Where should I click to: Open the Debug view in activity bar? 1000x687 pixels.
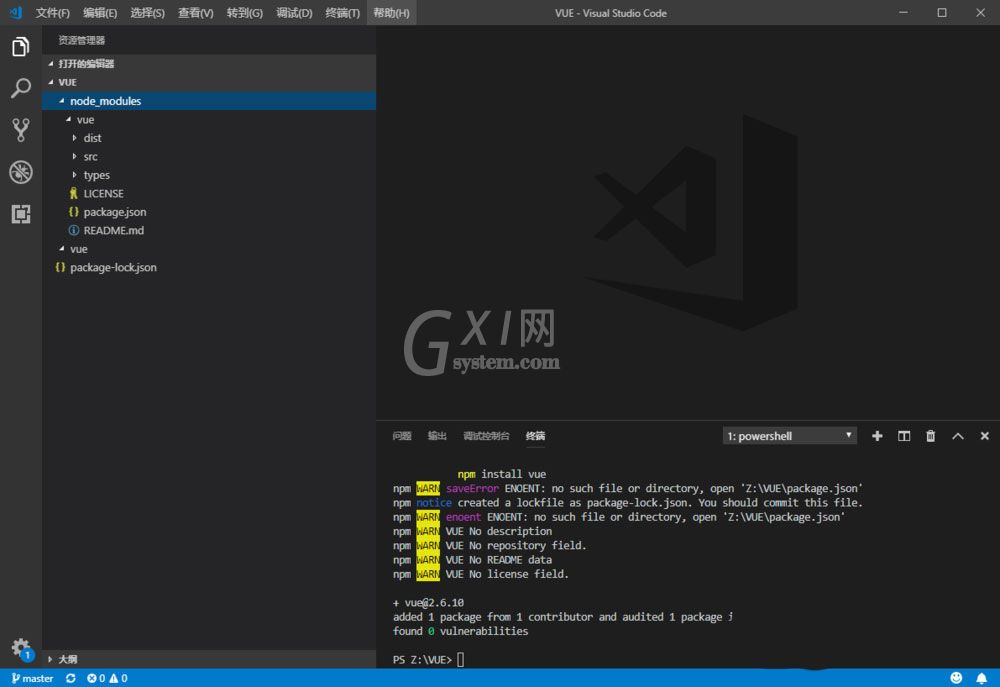pyautogui.click(x=20, y=172)
